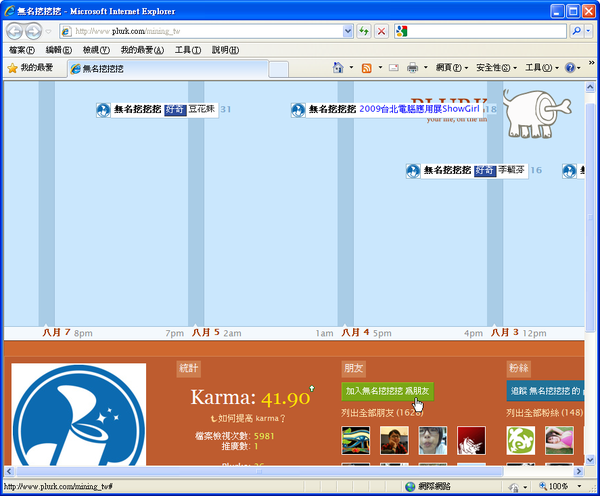Viewport: 600px width, 496px height.
Task: Open the search provider options dropdown
Action: point(589,31)
